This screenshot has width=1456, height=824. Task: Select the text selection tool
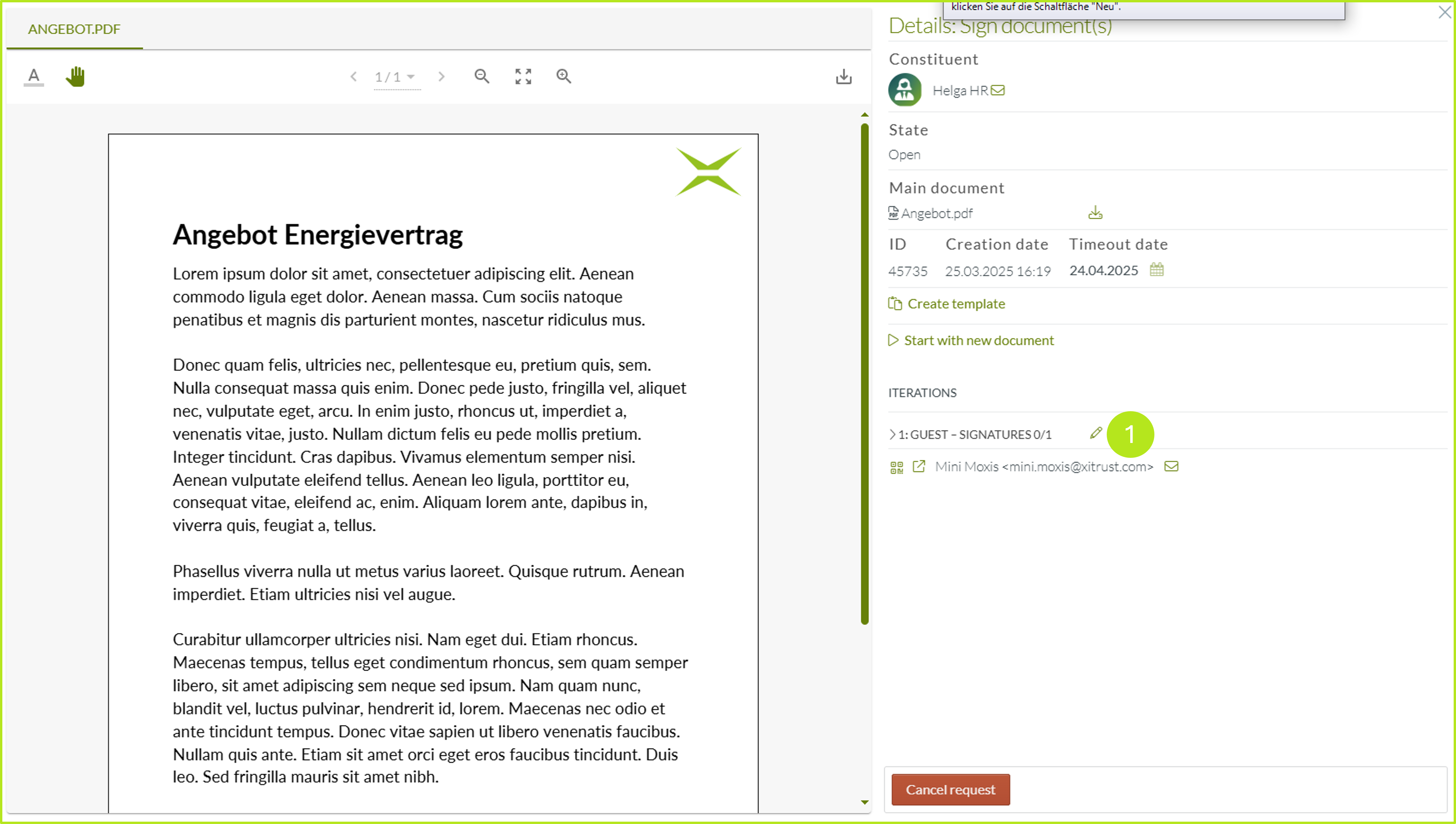(33, 76)
